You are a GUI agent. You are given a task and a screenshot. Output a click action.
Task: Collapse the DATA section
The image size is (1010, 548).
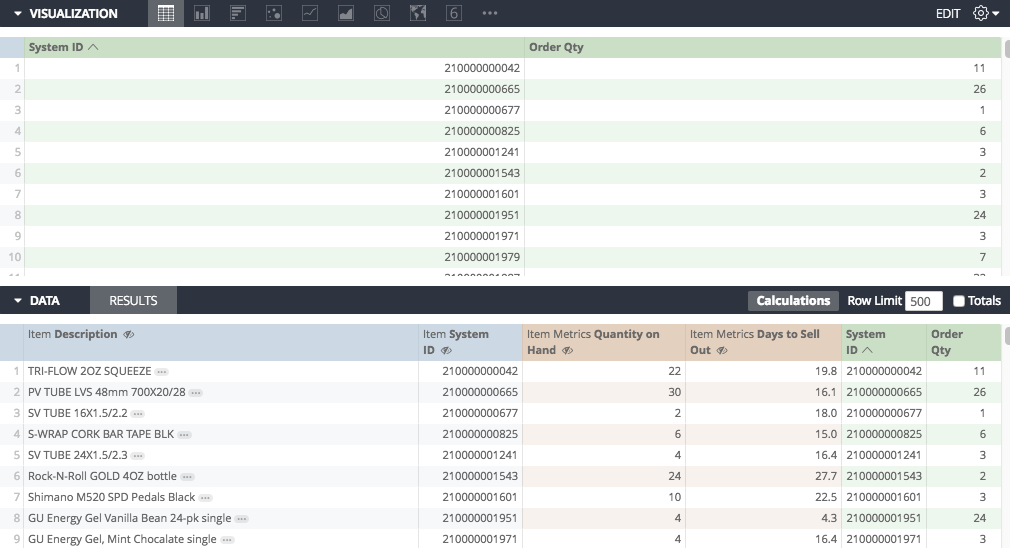tap(17, 301)
